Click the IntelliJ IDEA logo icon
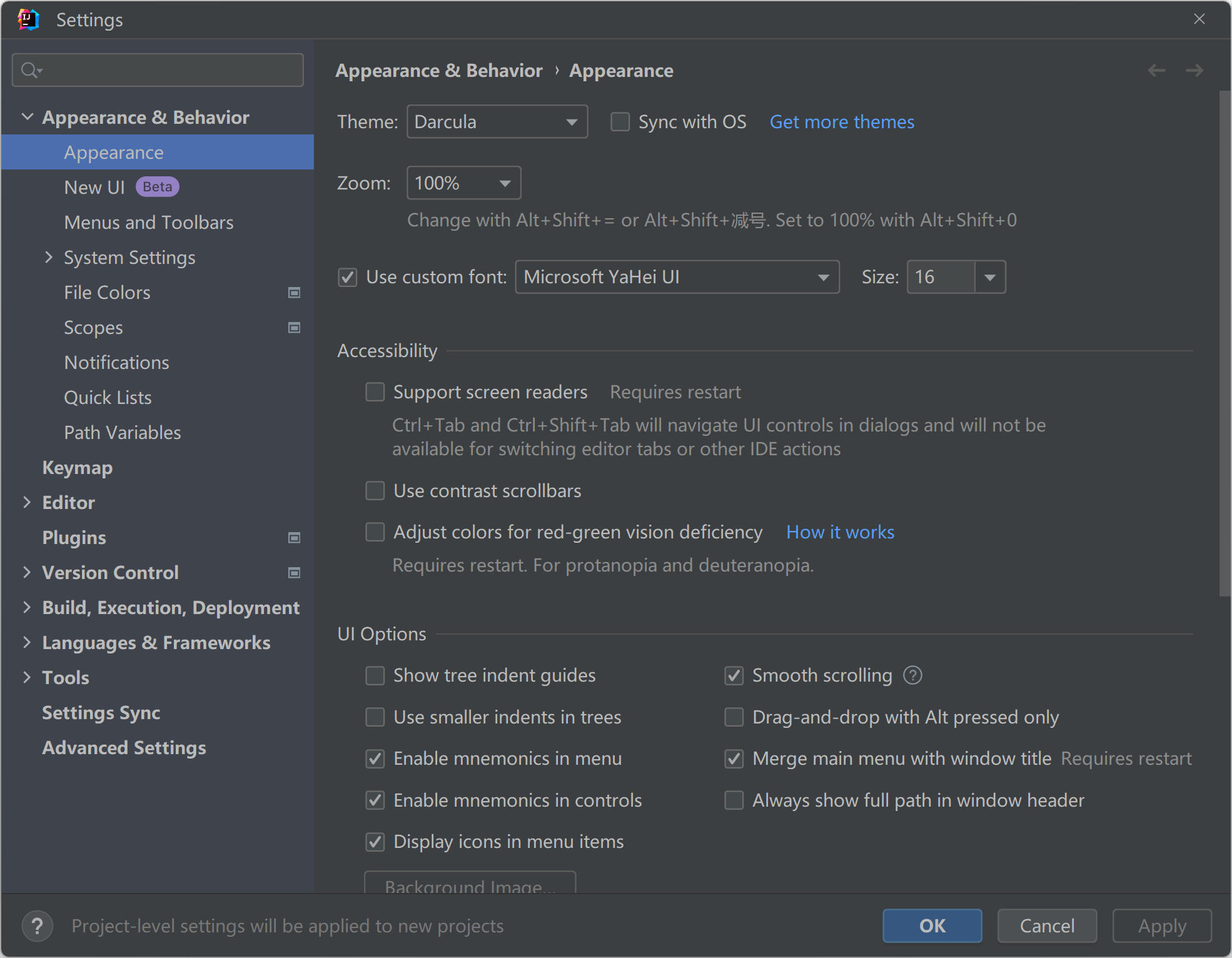The width and height of the screenshot is (1232, 958). 28,19
